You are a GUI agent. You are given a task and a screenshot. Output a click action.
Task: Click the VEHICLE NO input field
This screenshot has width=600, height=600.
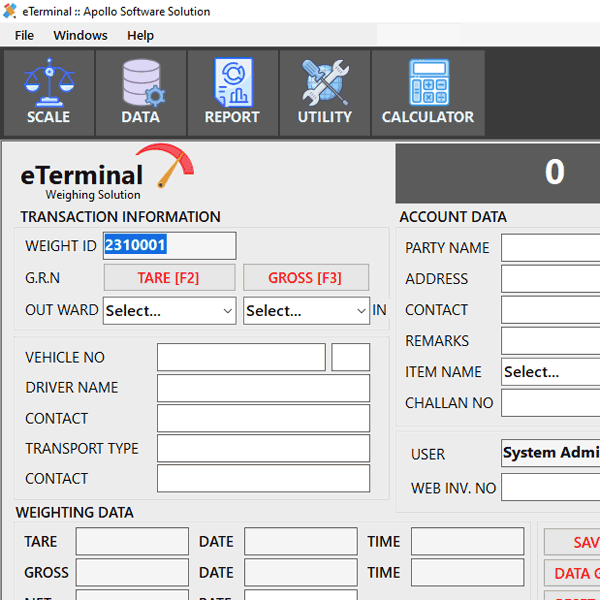tap(241, 357)
